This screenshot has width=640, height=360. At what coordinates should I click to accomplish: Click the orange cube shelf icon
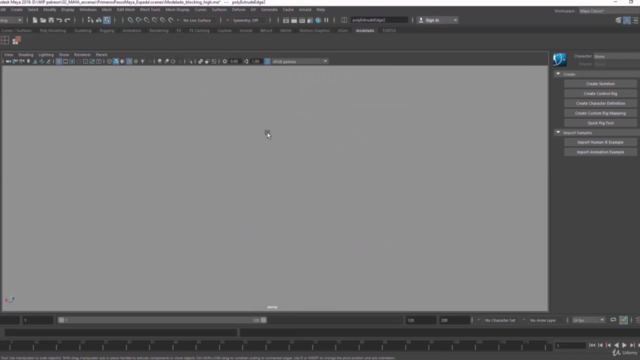[16, 40]
